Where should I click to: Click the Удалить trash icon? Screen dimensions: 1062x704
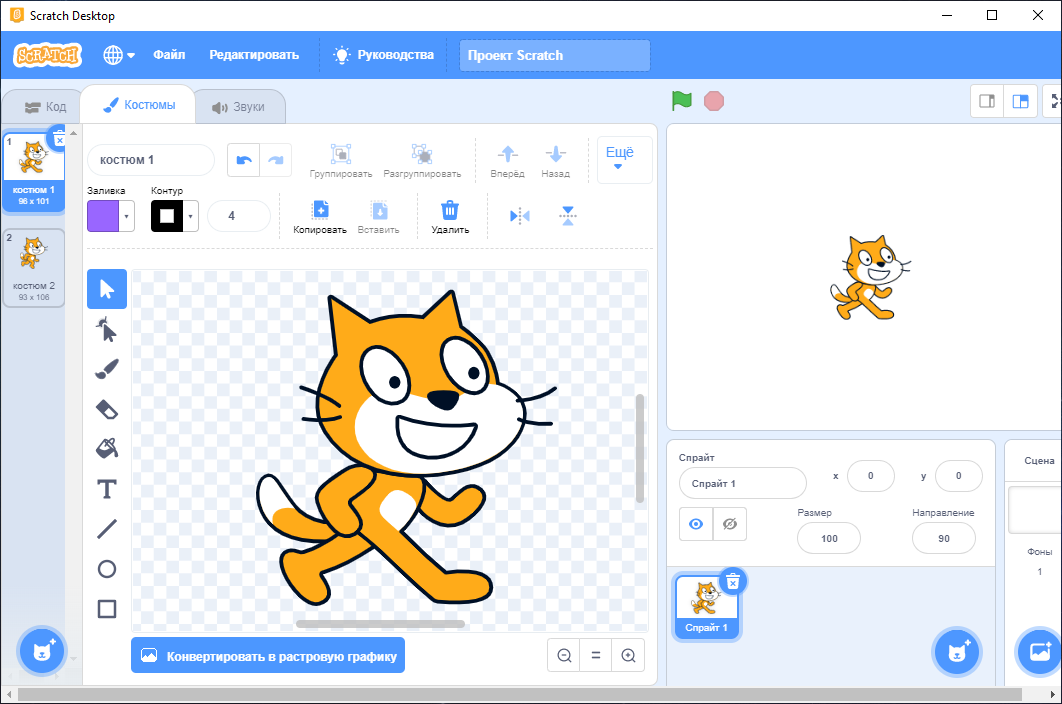(450, 210)
